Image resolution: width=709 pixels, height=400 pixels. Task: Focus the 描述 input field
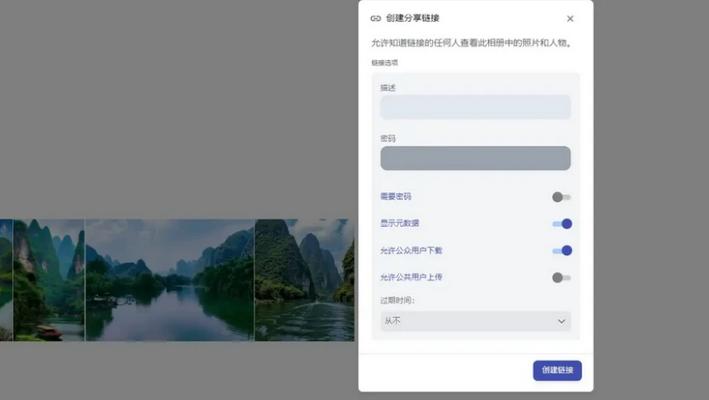pyautogui.click(x=475, y=107)
